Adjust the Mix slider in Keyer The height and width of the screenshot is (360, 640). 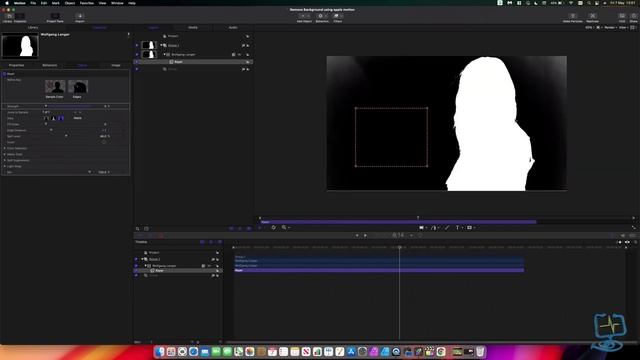click(x=89, y=172)
